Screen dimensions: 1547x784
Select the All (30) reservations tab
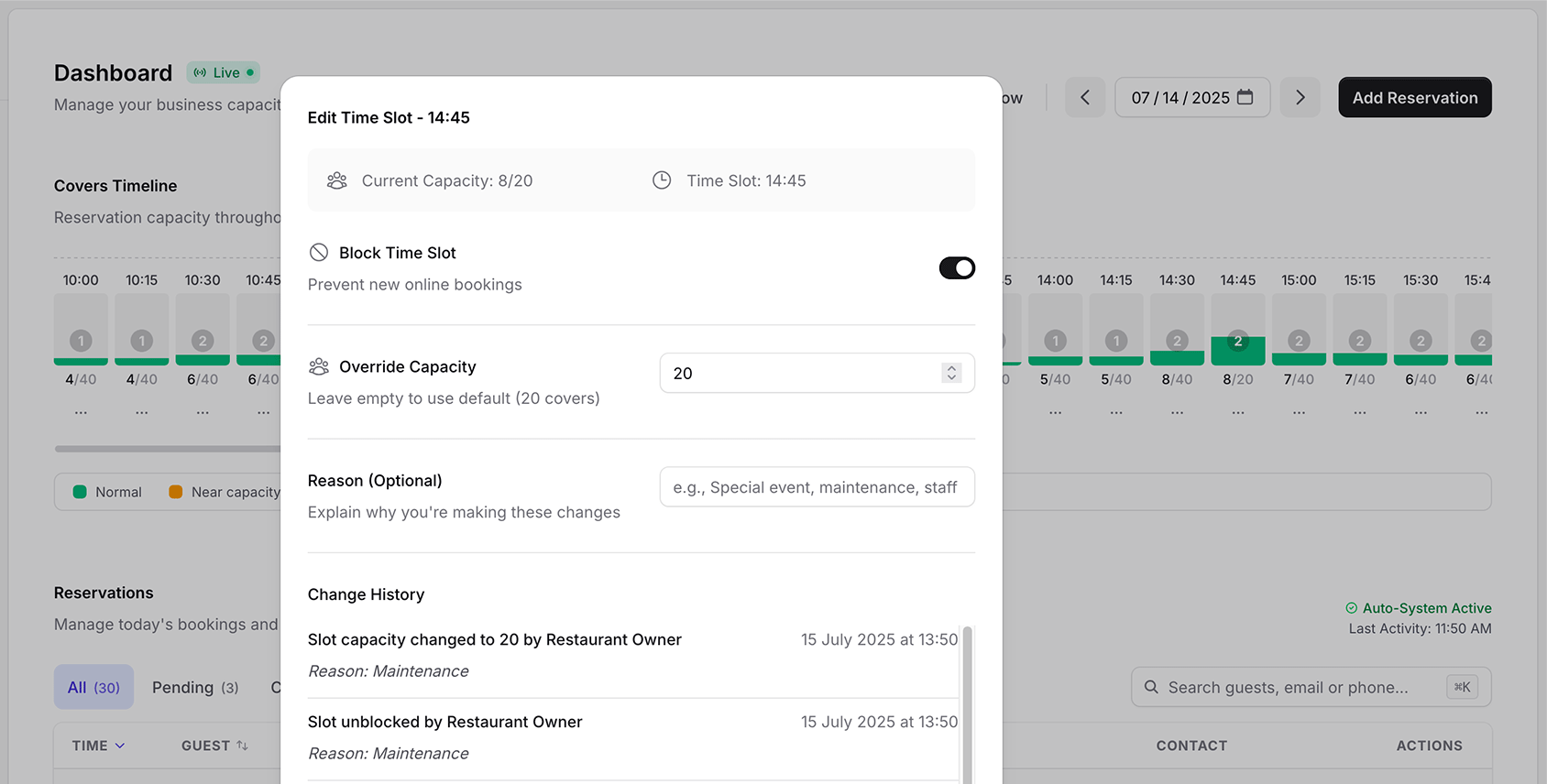93,687
